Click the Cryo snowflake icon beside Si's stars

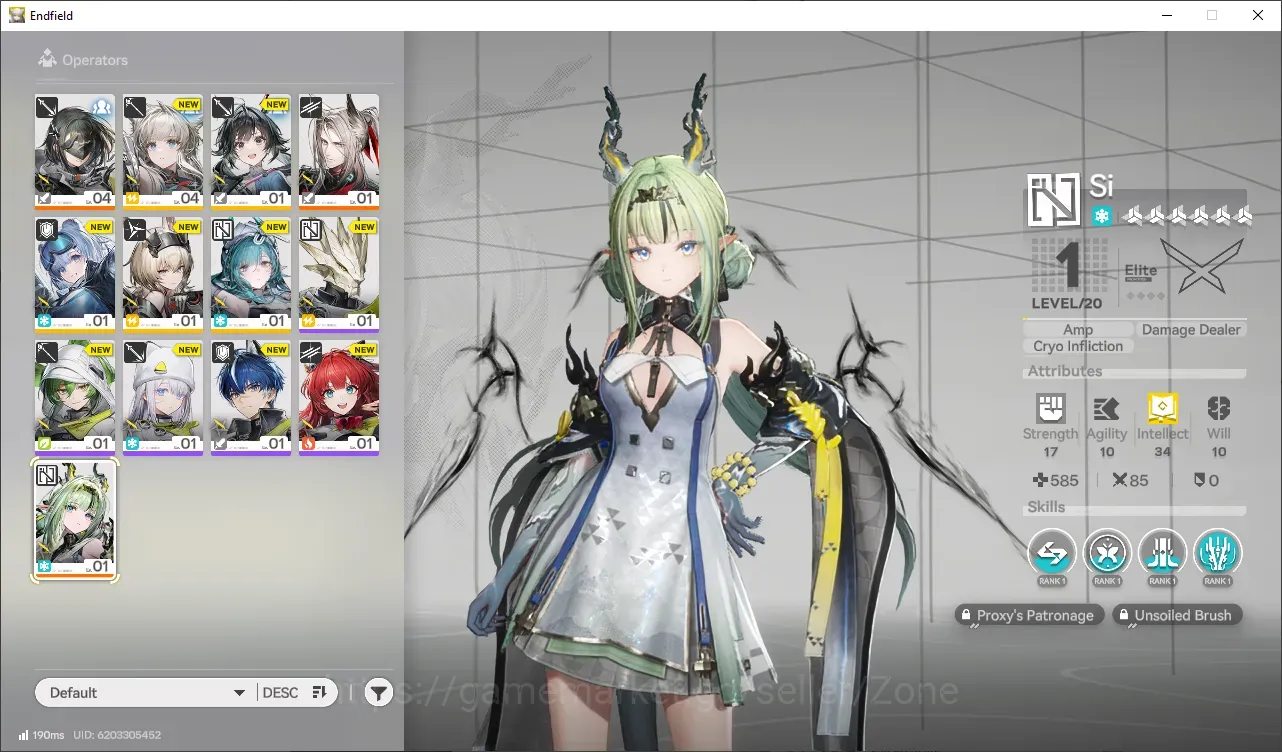1102,216
